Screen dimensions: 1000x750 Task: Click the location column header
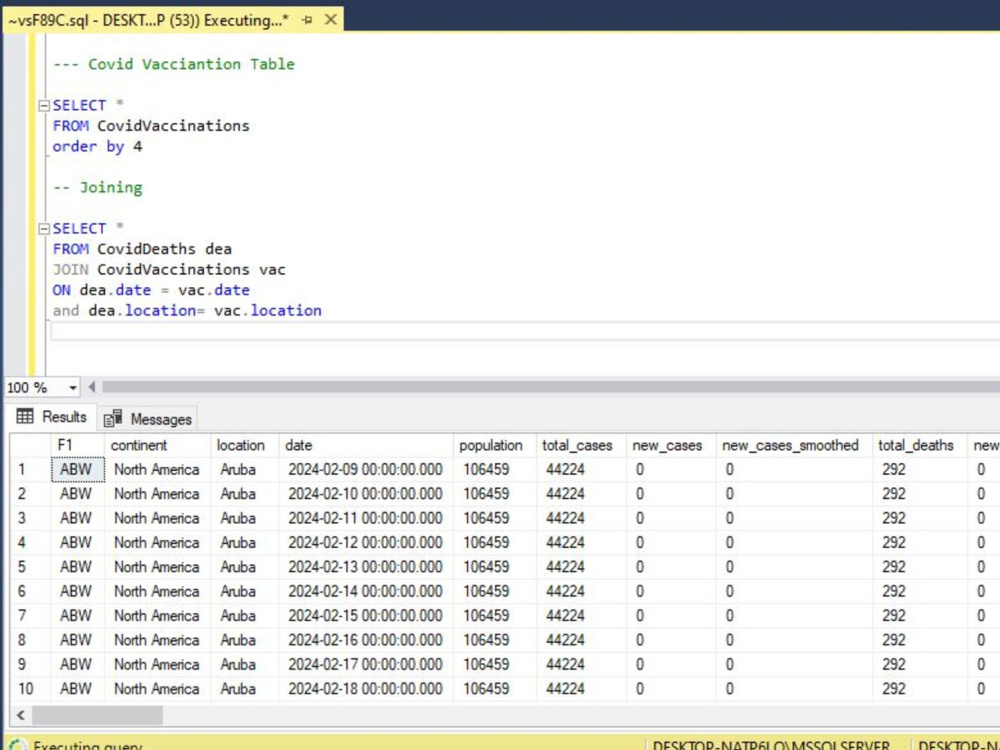(x=245, y=445)
